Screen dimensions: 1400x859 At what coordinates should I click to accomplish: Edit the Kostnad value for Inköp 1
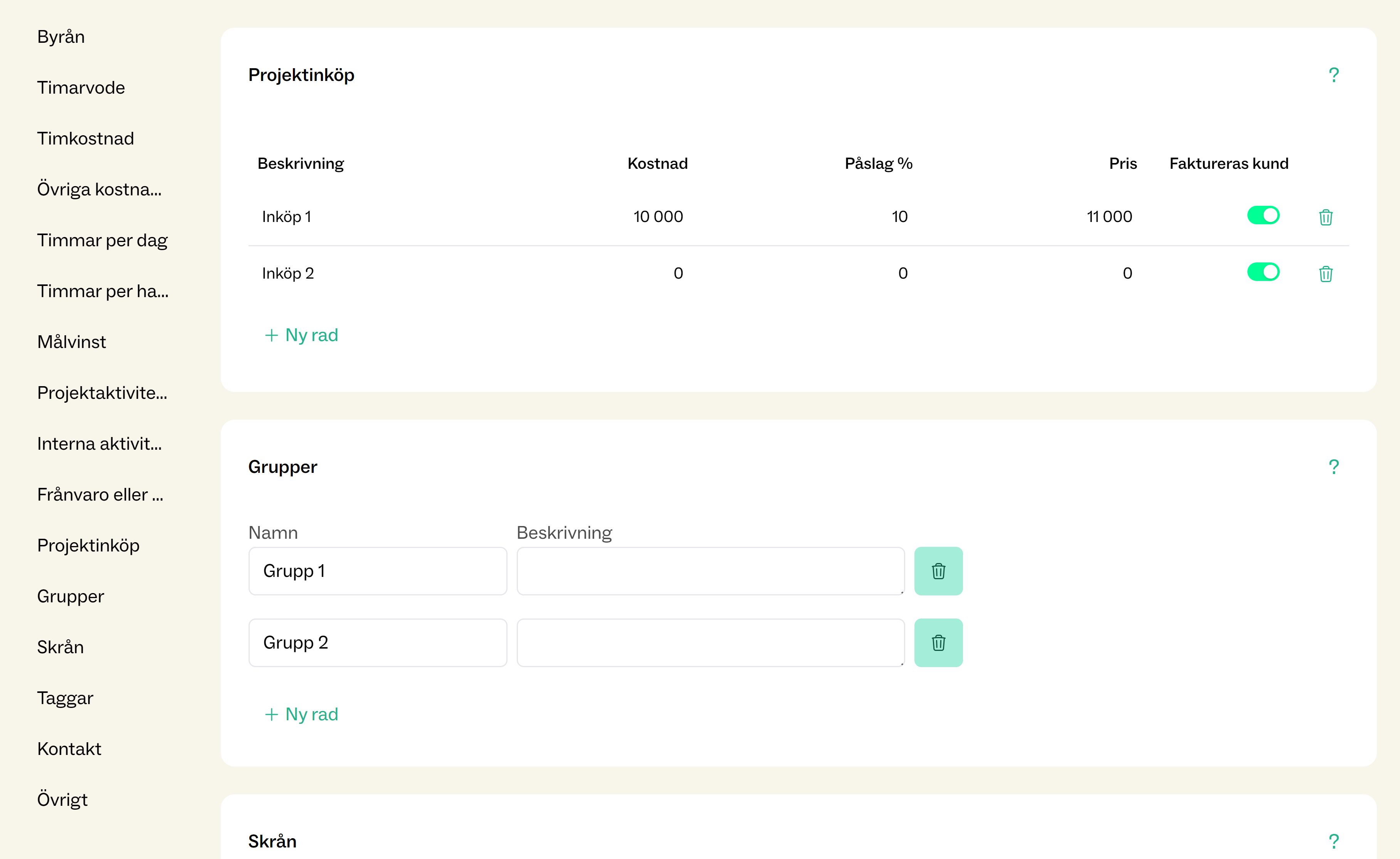658,217
